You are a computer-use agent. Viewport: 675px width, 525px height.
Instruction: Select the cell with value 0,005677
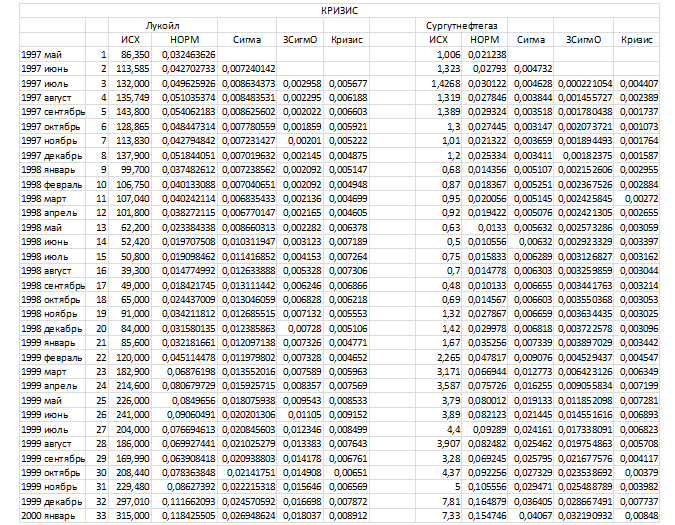347,83
